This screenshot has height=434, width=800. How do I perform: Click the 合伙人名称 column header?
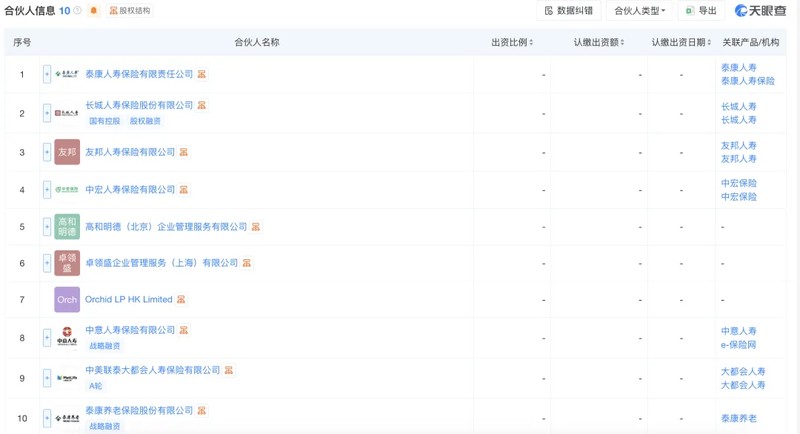257,42
